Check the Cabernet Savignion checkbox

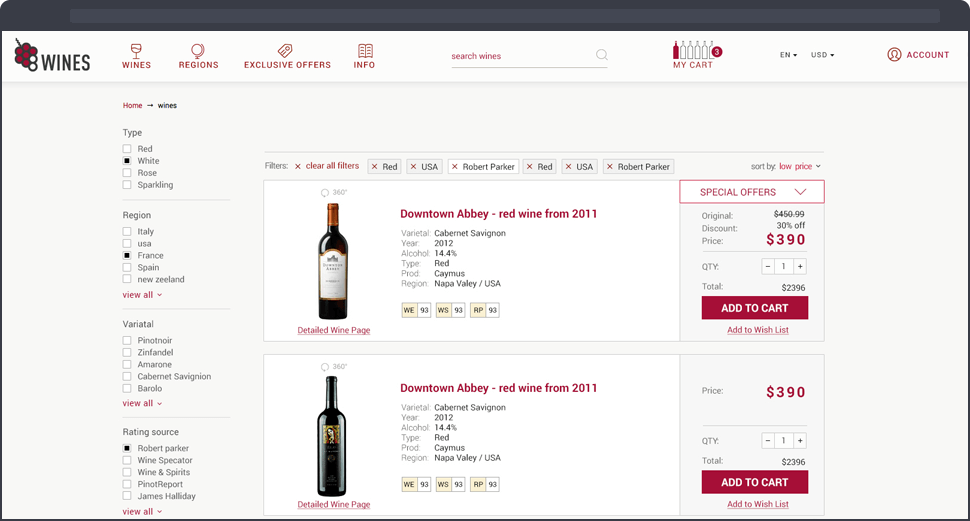(x=127, y=376)
